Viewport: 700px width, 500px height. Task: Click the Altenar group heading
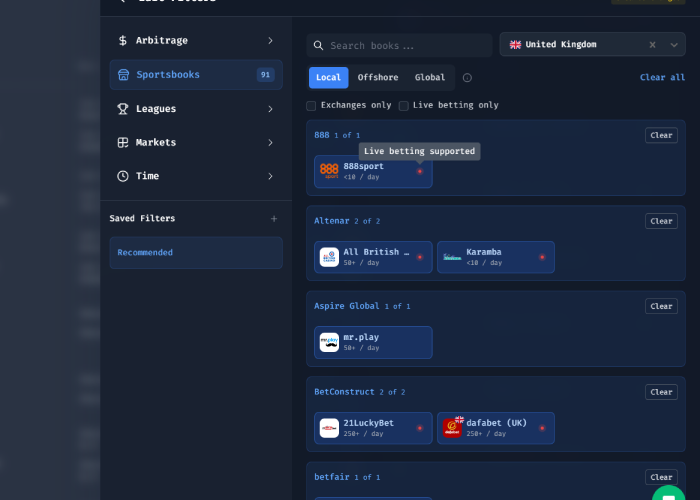click(x=332, y=221)
